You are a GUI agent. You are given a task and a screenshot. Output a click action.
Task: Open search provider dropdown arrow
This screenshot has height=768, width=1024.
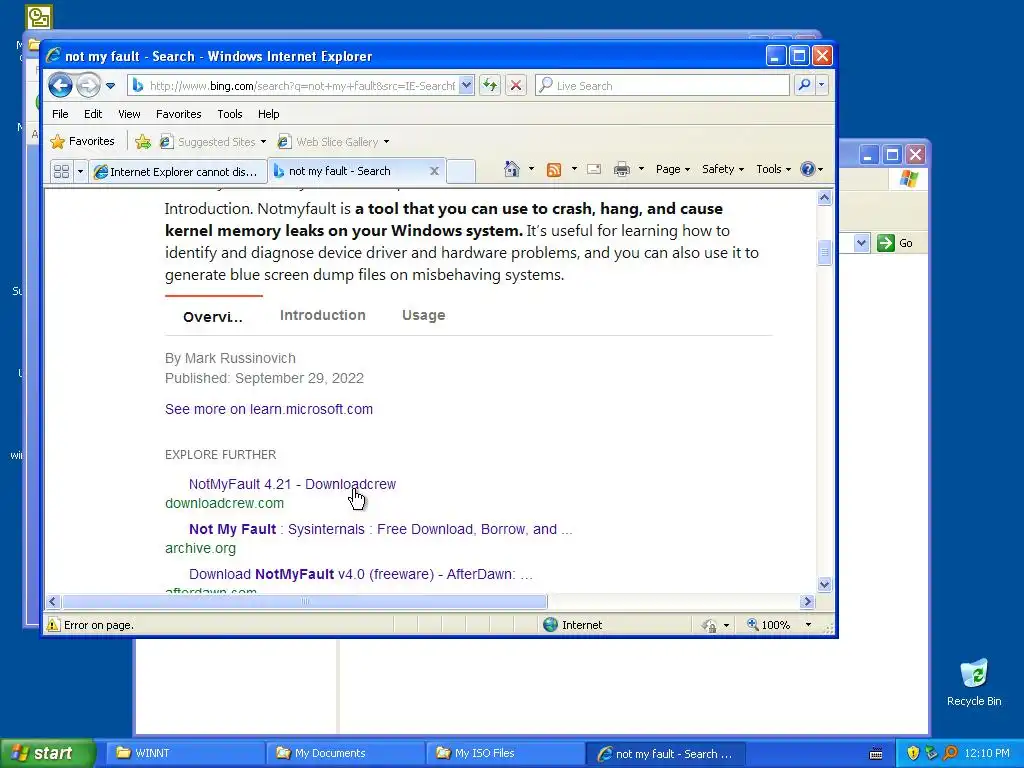(x=822, y=85)
